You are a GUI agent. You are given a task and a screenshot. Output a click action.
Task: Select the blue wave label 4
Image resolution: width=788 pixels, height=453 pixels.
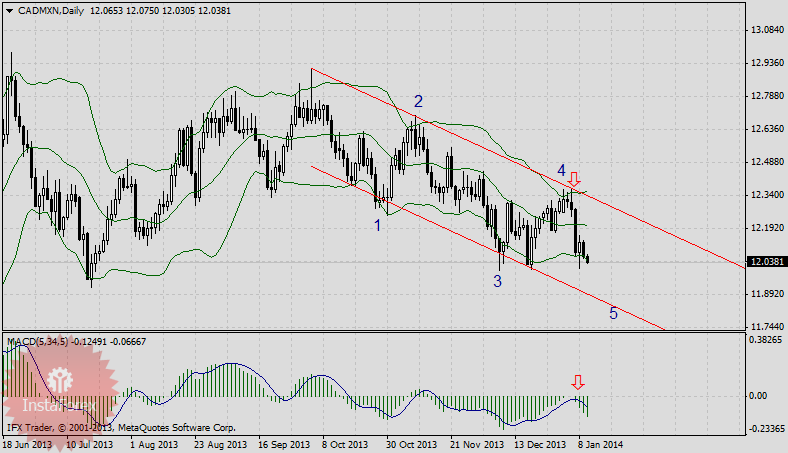pyautogui.click(x=562, y=170)
